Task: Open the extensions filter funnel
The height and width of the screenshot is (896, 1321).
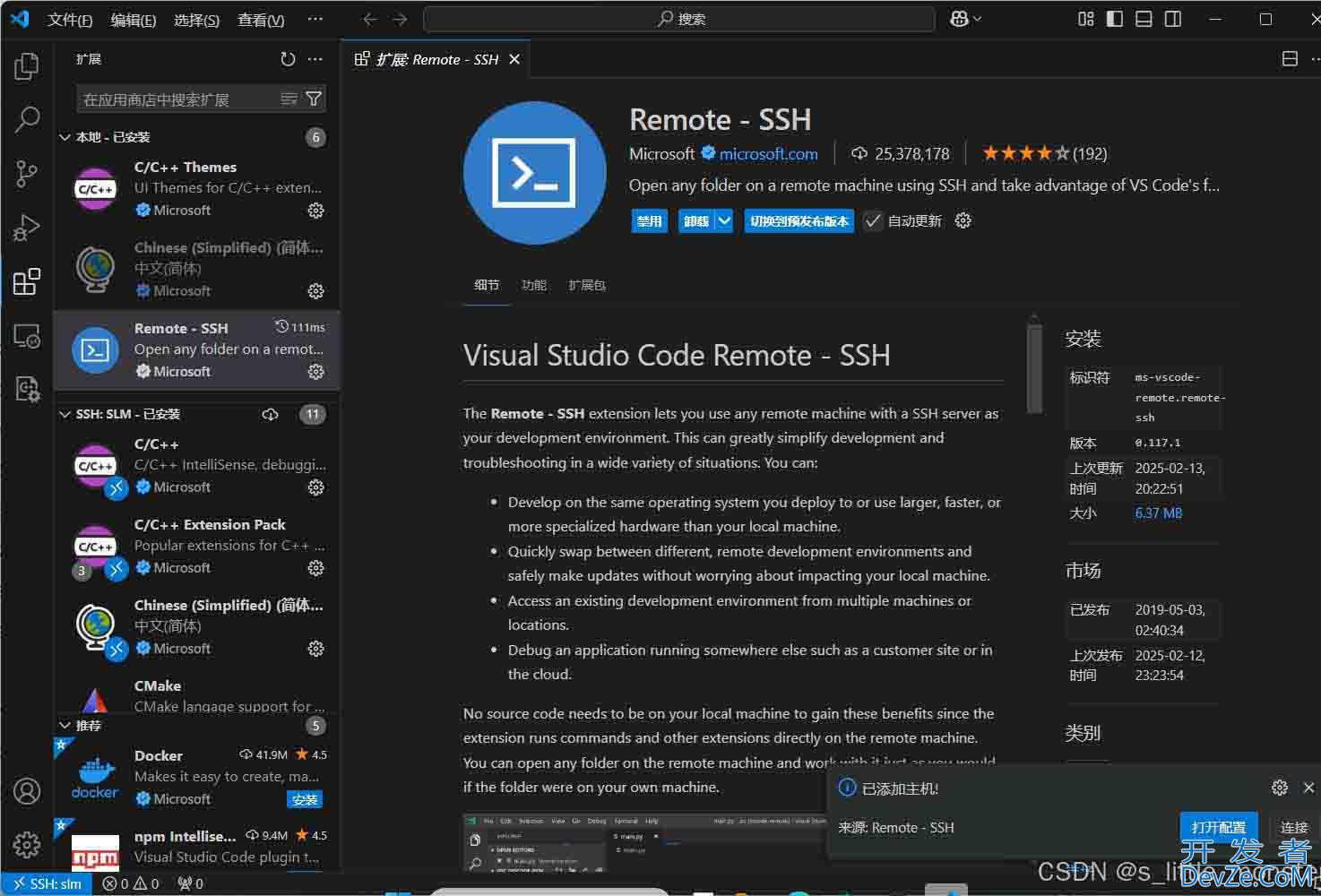Action: click(314, 99)
